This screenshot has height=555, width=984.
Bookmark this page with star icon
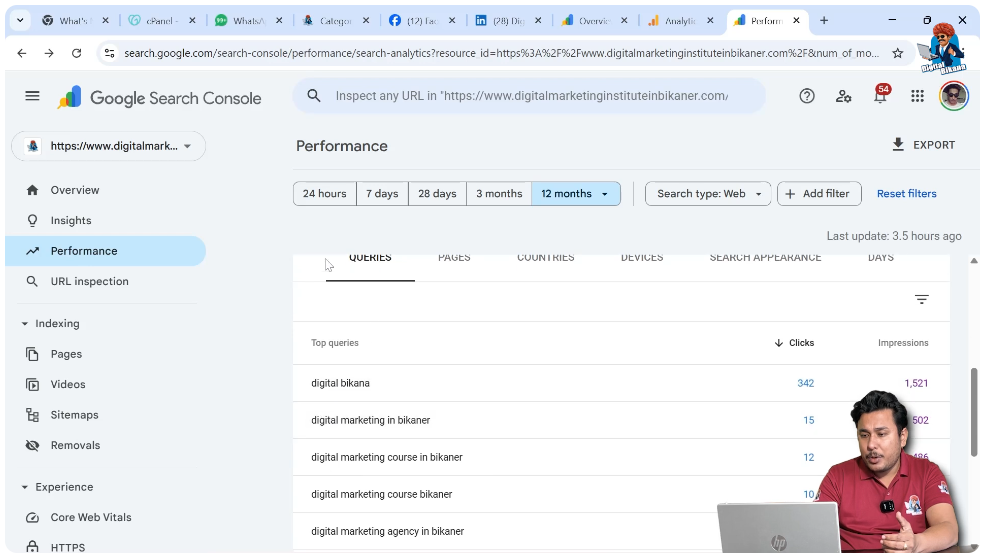pyautogui.click(x=897, y=53)
